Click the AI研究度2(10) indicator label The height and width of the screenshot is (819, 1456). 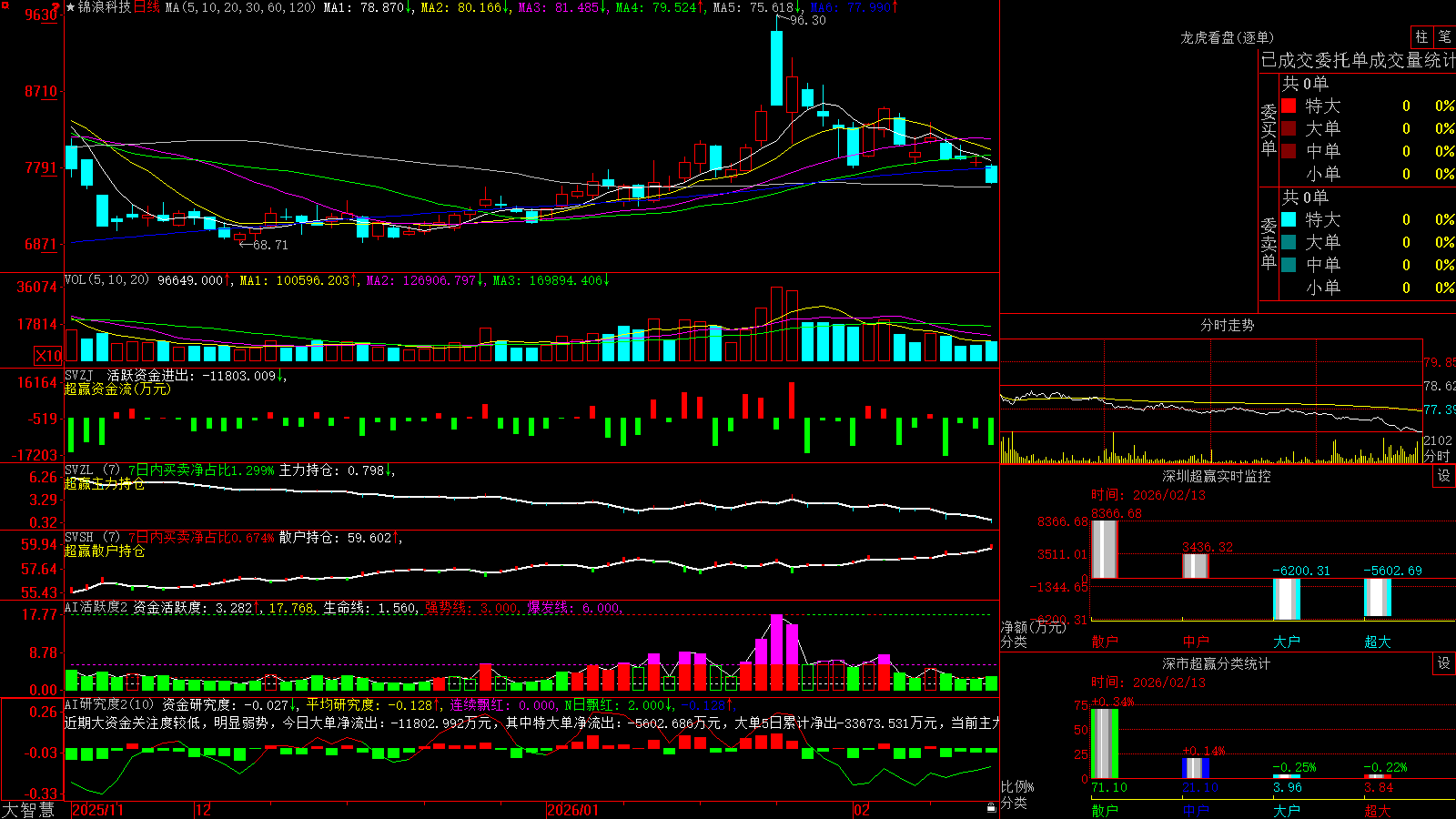point(109,704)
